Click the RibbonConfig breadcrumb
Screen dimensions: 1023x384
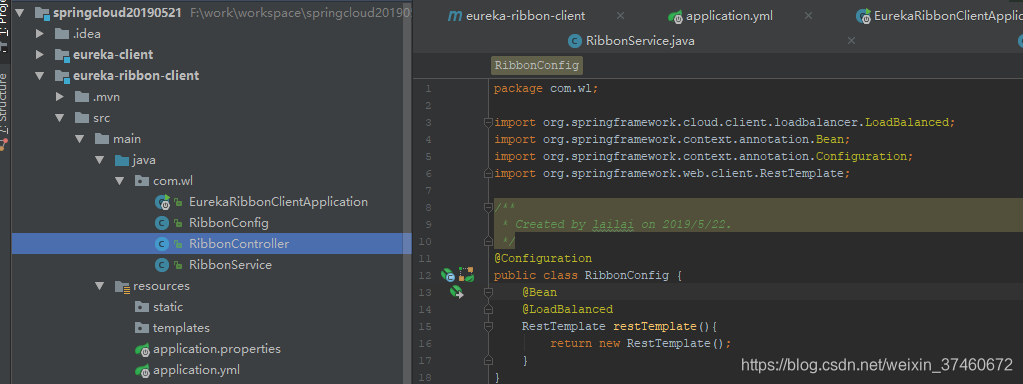(536, 65)
